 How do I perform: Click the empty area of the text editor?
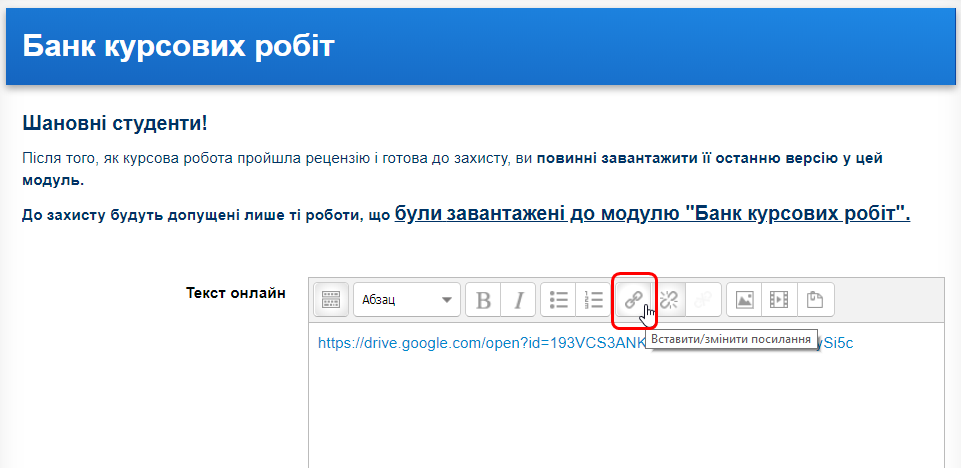(625, 420)
